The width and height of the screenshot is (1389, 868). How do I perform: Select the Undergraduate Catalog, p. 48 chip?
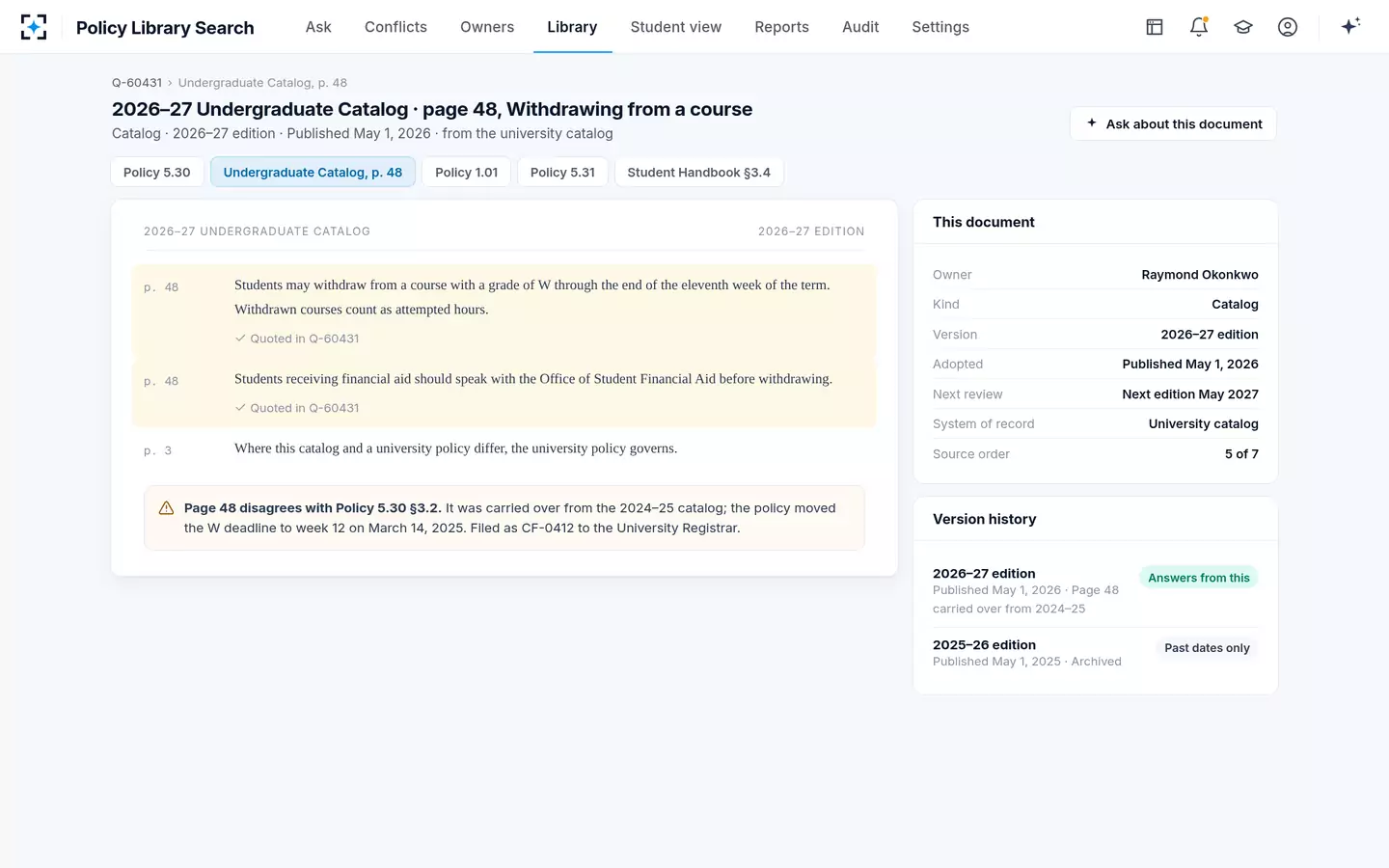click(313, 172)
